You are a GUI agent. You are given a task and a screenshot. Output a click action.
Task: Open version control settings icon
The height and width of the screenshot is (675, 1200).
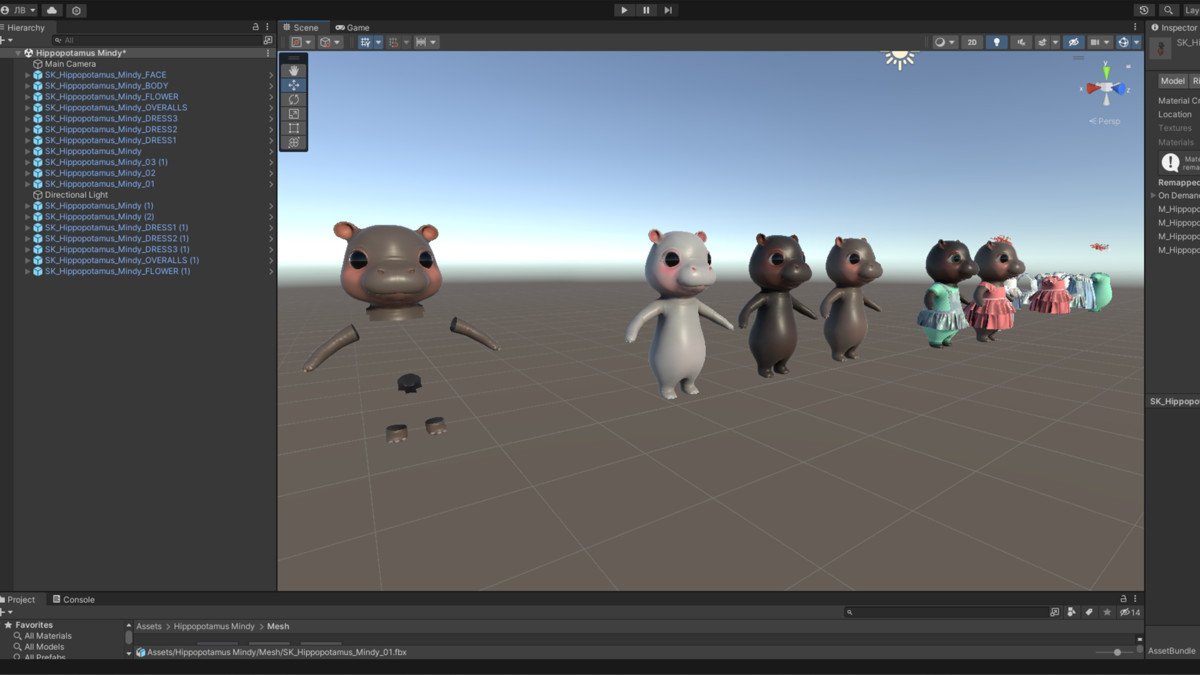tap(76, 10)
